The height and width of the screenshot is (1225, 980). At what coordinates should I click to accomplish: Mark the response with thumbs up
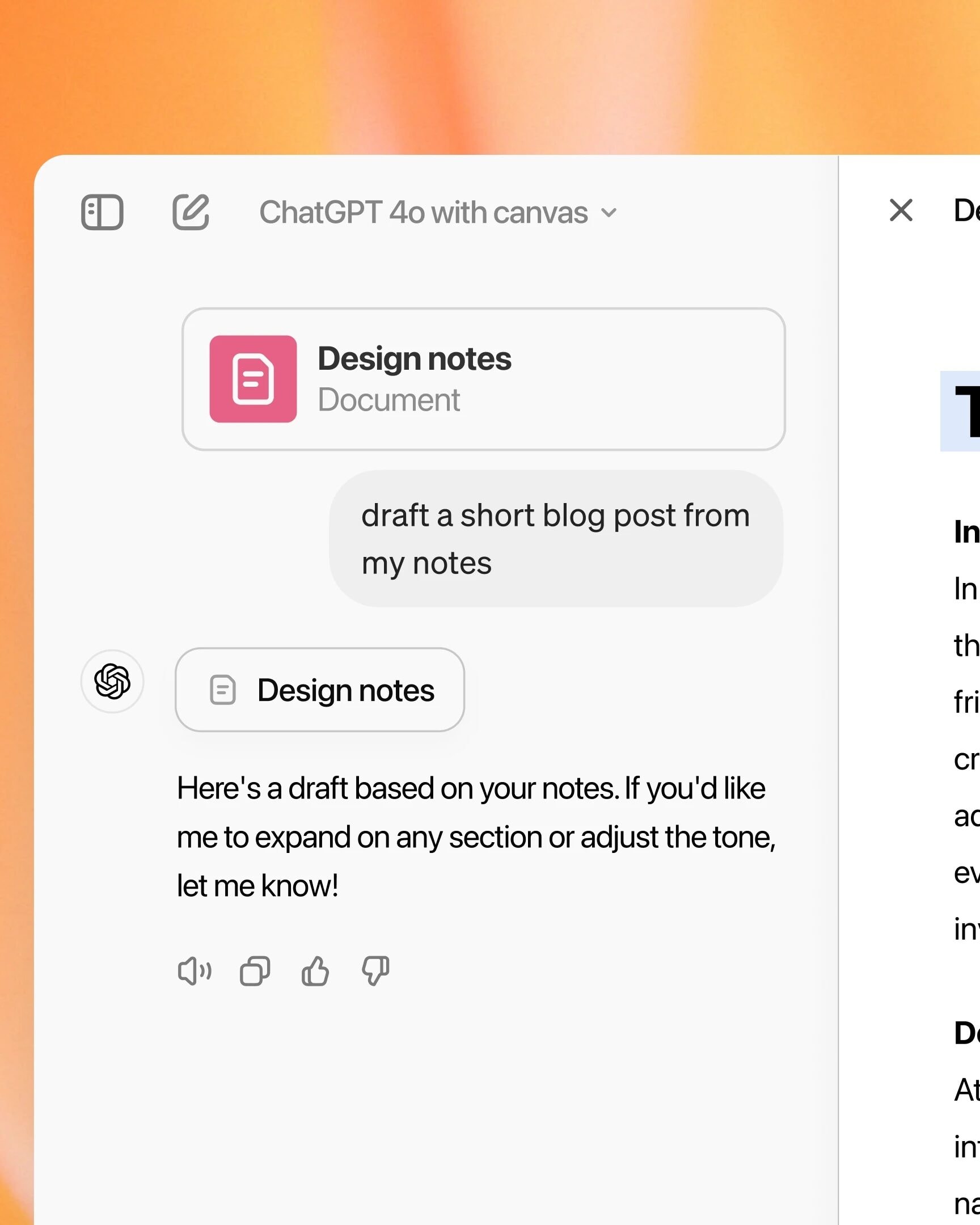(x=315, y=970)
